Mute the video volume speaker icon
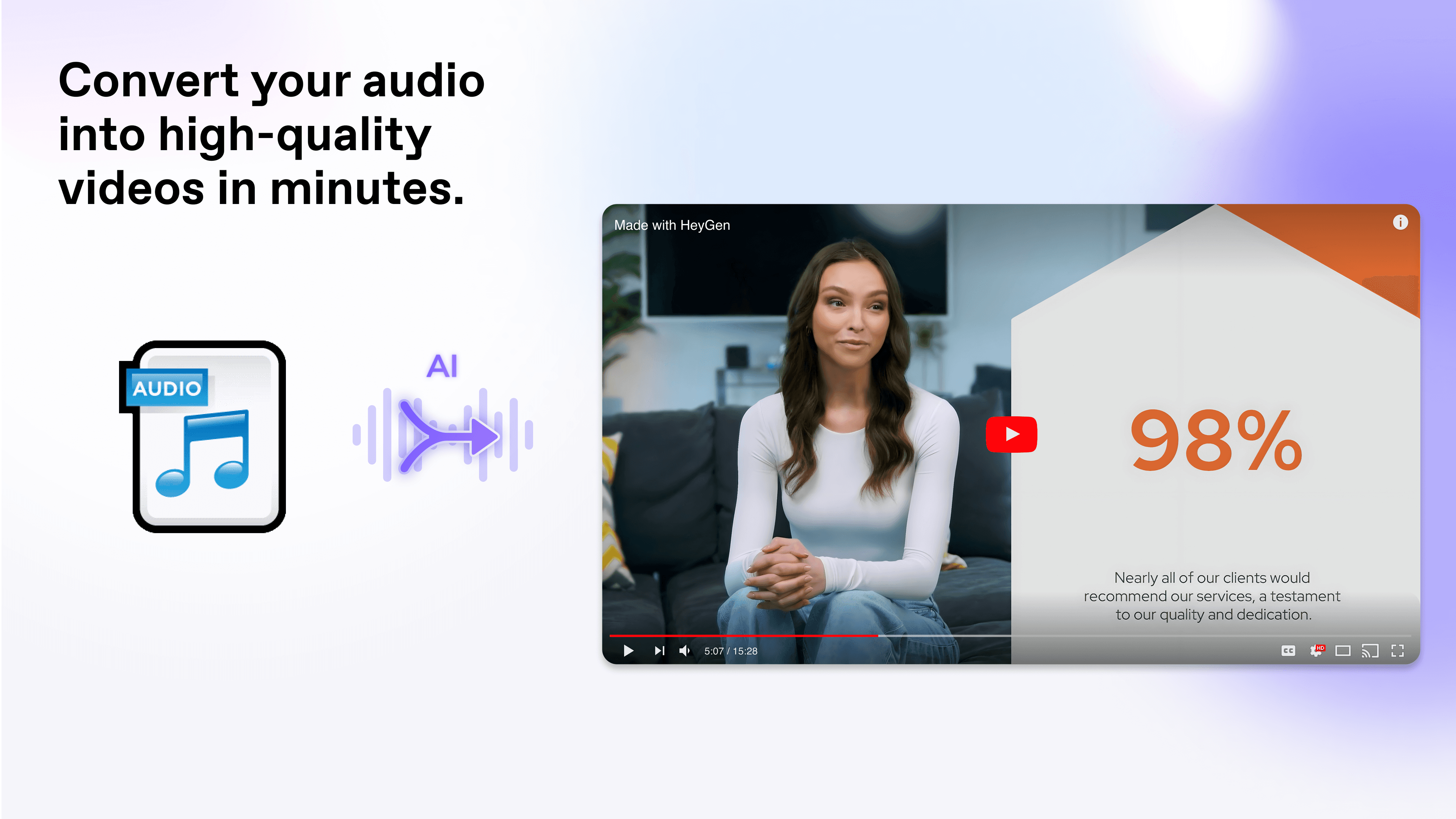 [x=684, y=651]
